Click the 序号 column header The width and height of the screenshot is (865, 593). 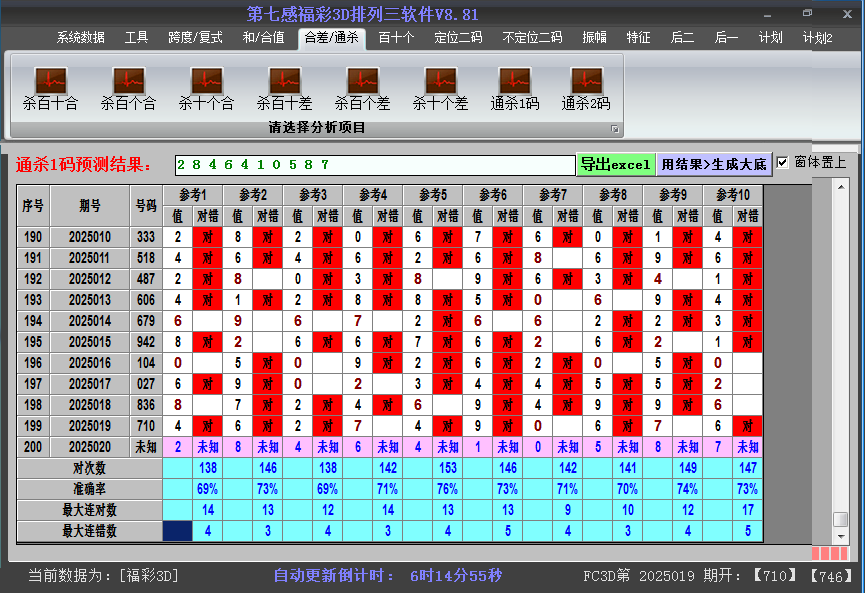tap(33, 206)
